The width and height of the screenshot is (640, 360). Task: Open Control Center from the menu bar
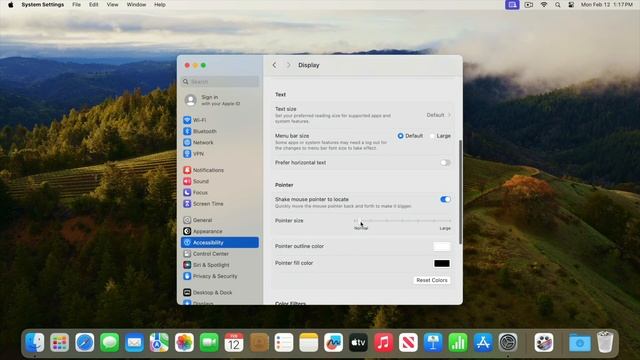[x=571, y=5]
